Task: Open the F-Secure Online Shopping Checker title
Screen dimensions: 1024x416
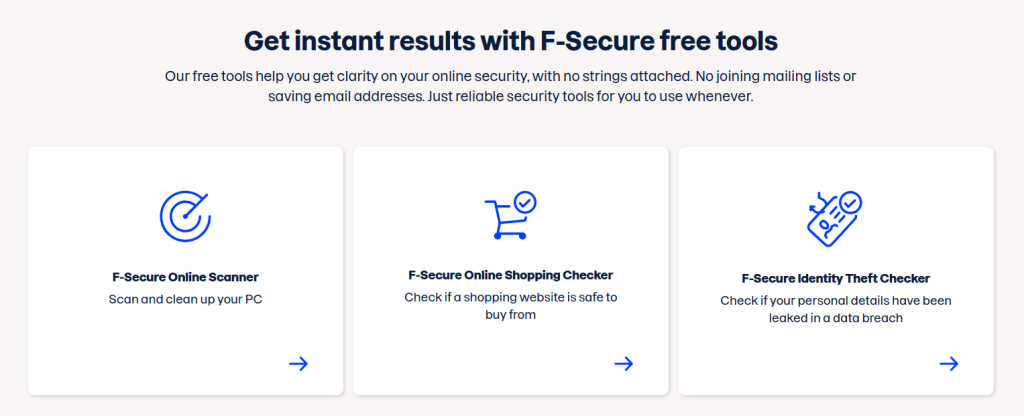Action: coord(510,275)
